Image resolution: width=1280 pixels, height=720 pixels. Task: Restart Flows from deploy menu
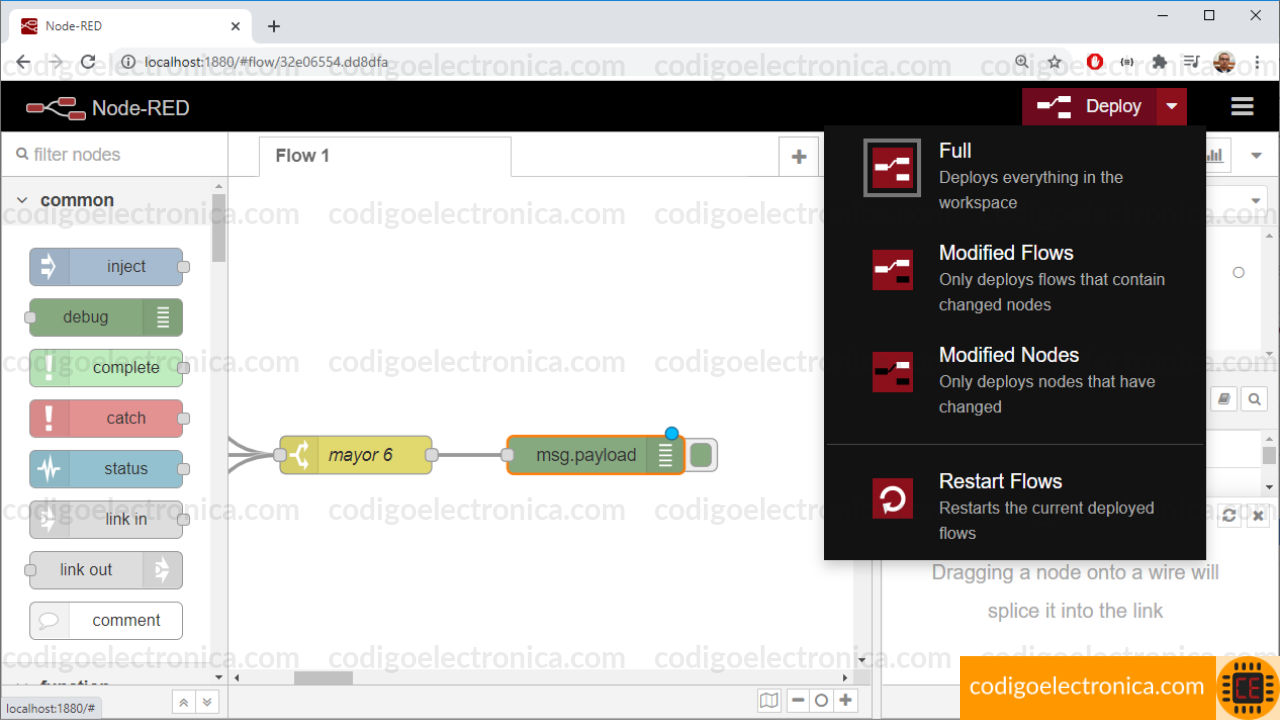pyautogui.click(x=1015, y=506)
